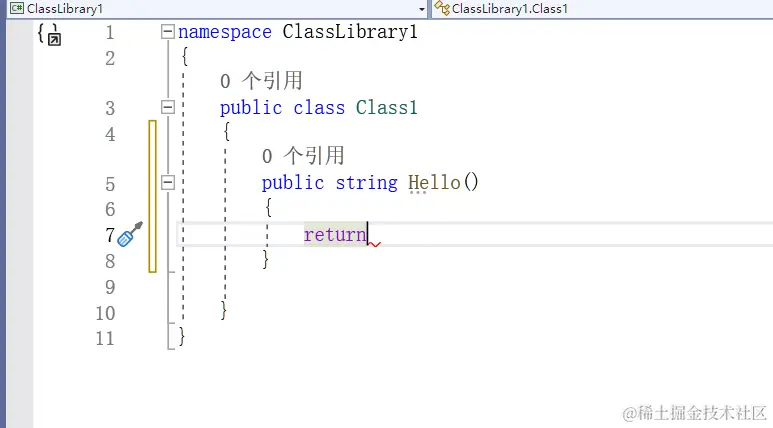Click the 'namespace' keyword on line 1
The width and height of the screenshot is (773, 428).
click(225, 33)
